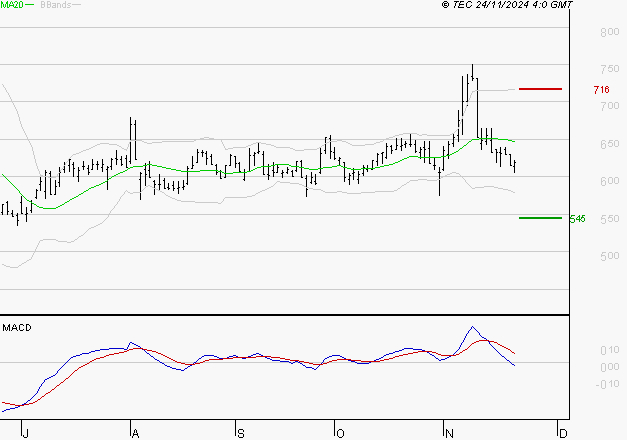Click the green 545 support value

[x=577, y=219]
